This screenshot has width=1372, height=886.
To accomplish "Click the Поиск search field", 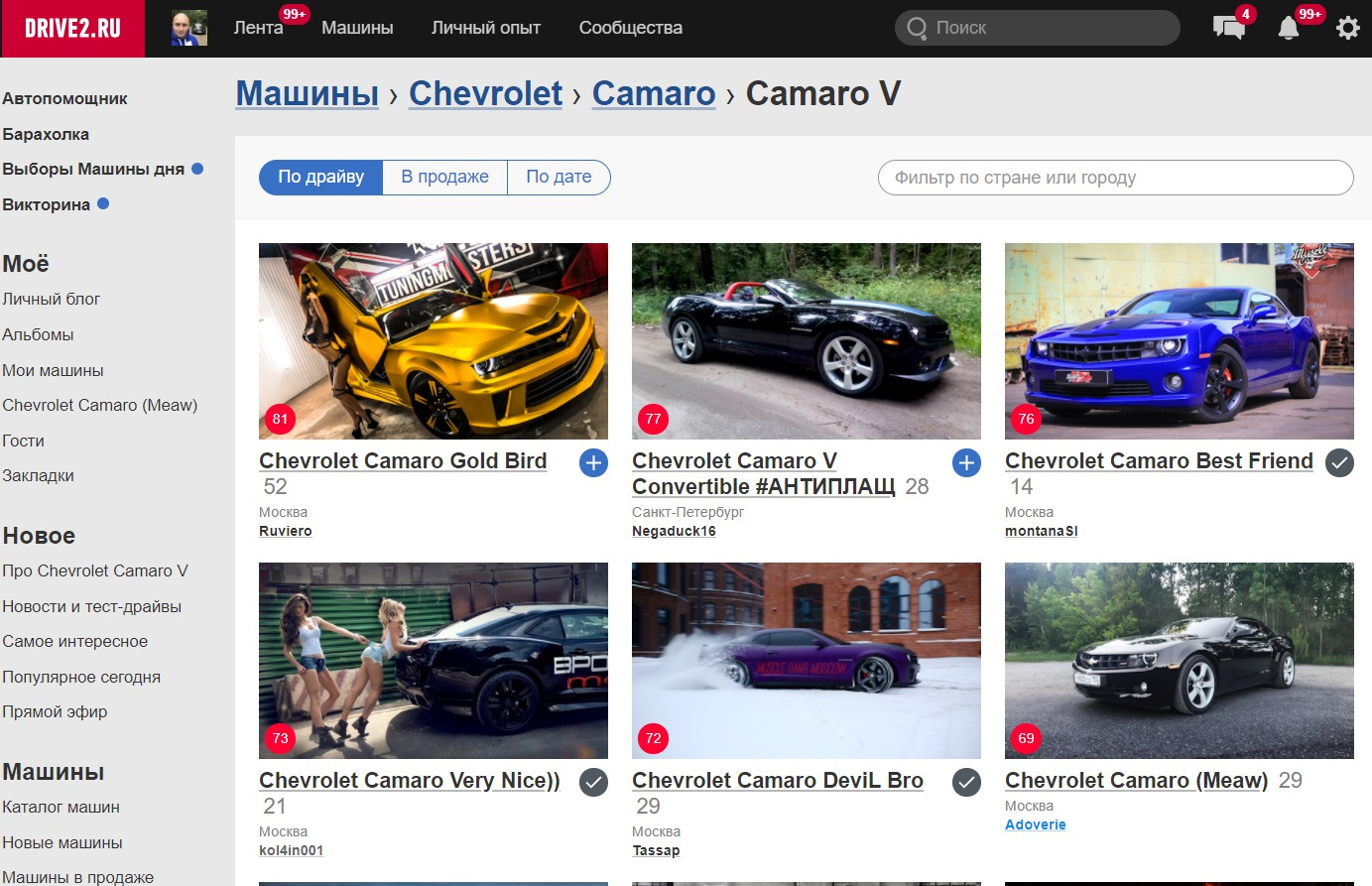I will [x=1038, y=28].
